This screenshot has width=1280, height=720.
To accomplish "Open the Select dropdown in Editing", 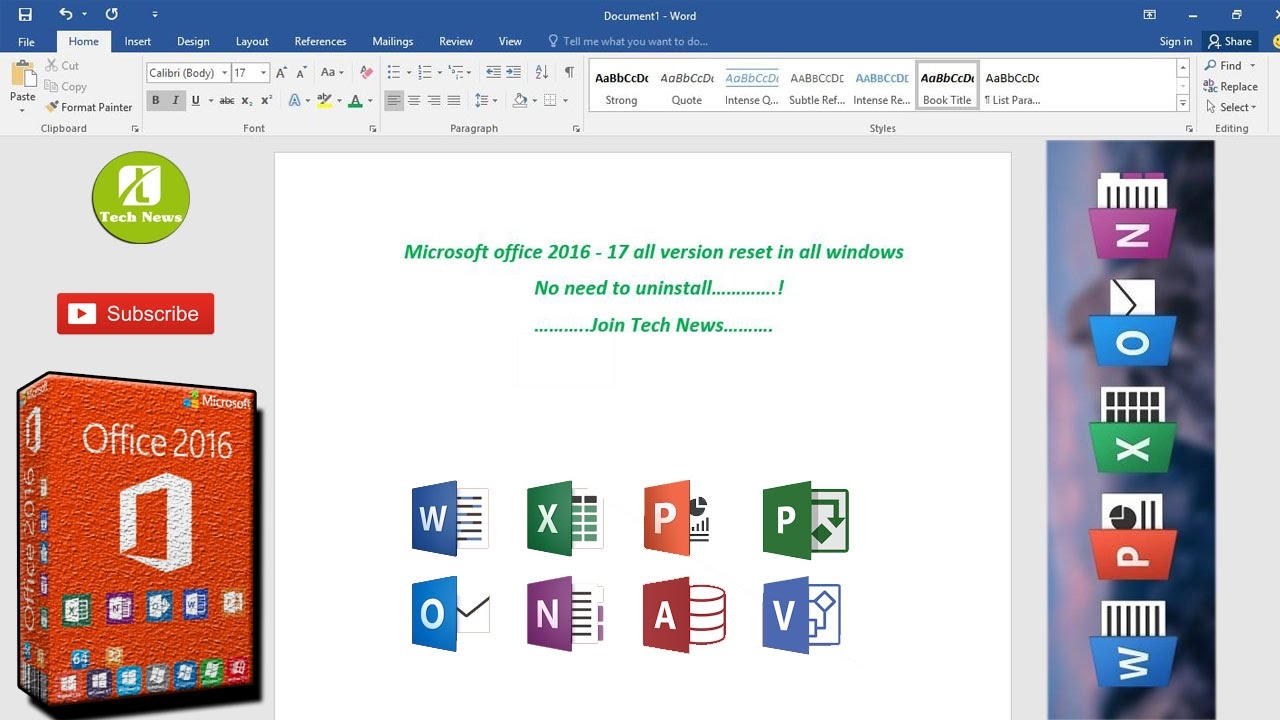I will click(x=1232, y=108).
